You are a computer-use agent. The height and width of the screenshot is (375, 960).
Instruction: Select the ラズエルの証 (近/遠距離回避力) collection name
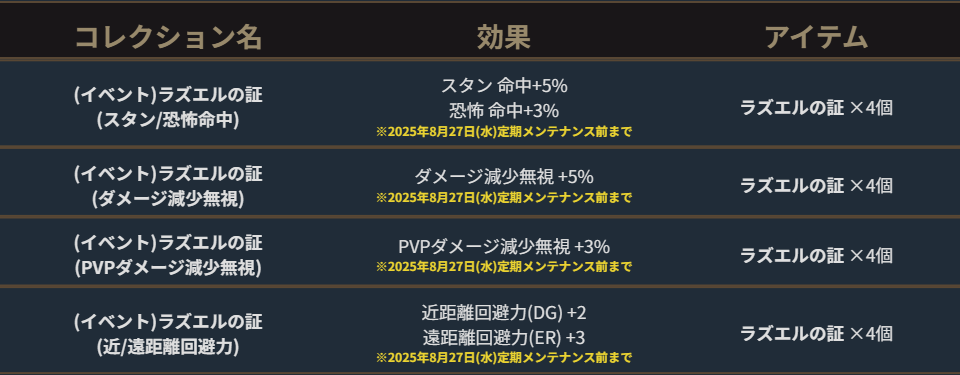click(x=168, y=334)
